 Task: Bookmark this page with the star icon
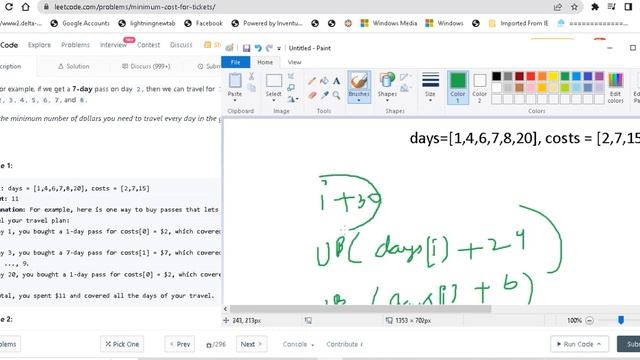pyautogui.click(x=574, y=7)
